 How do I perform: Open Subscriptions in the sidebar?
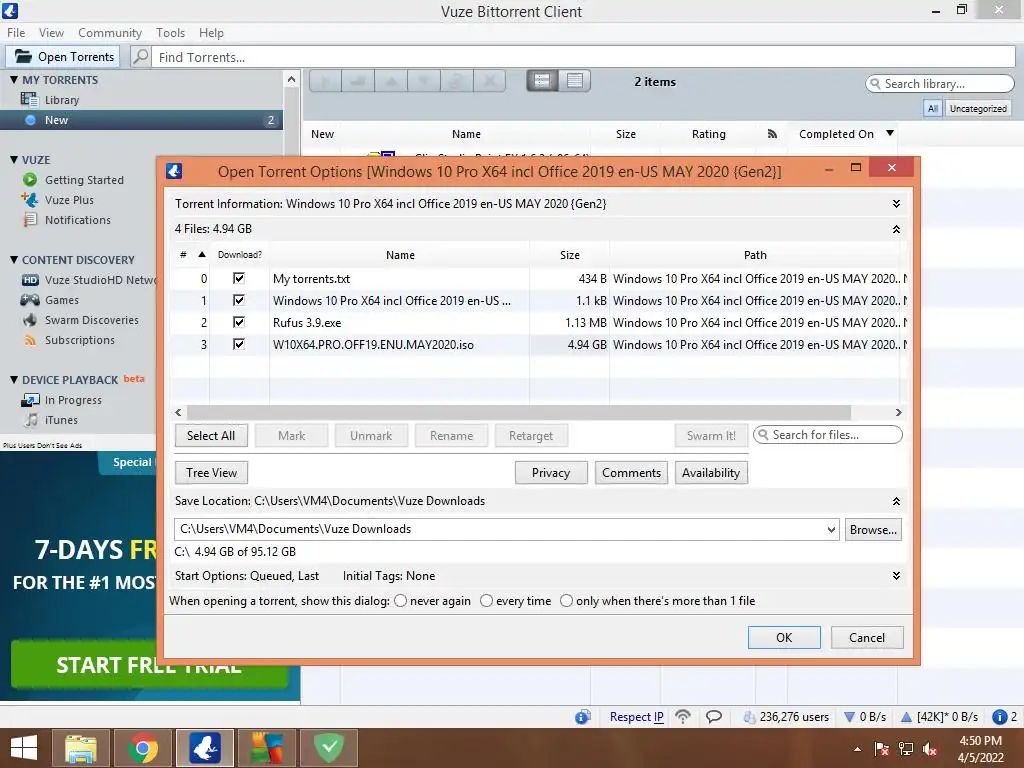[79, 340]
